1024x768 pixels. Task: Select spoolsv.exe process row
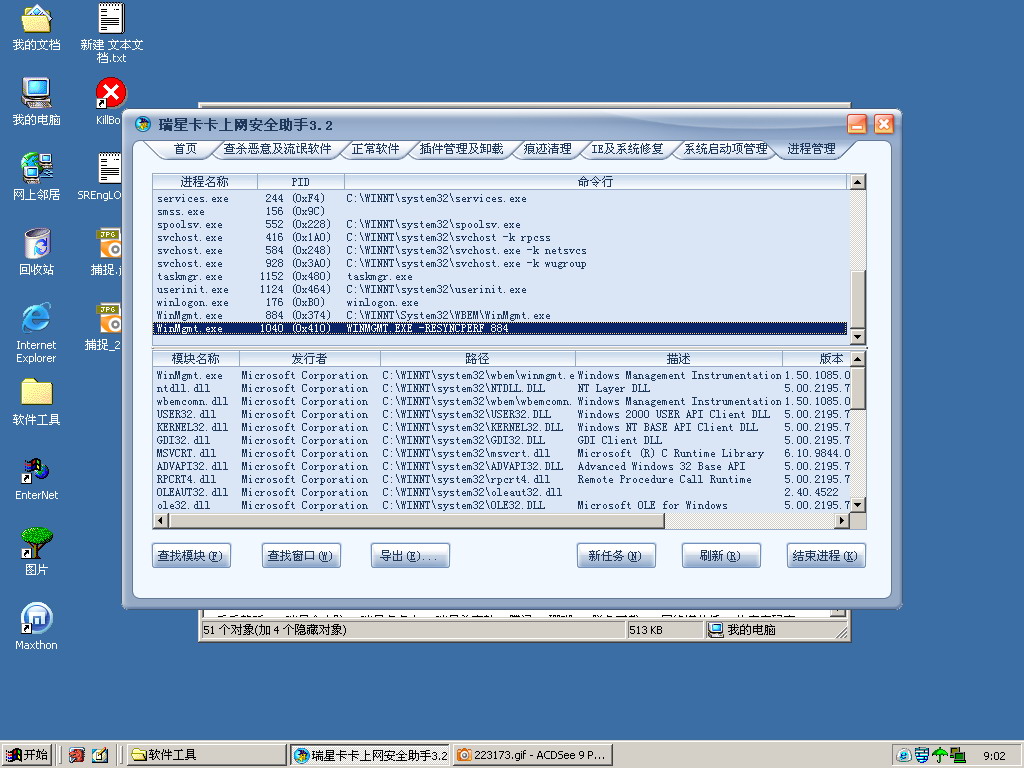tap(500, 225)
